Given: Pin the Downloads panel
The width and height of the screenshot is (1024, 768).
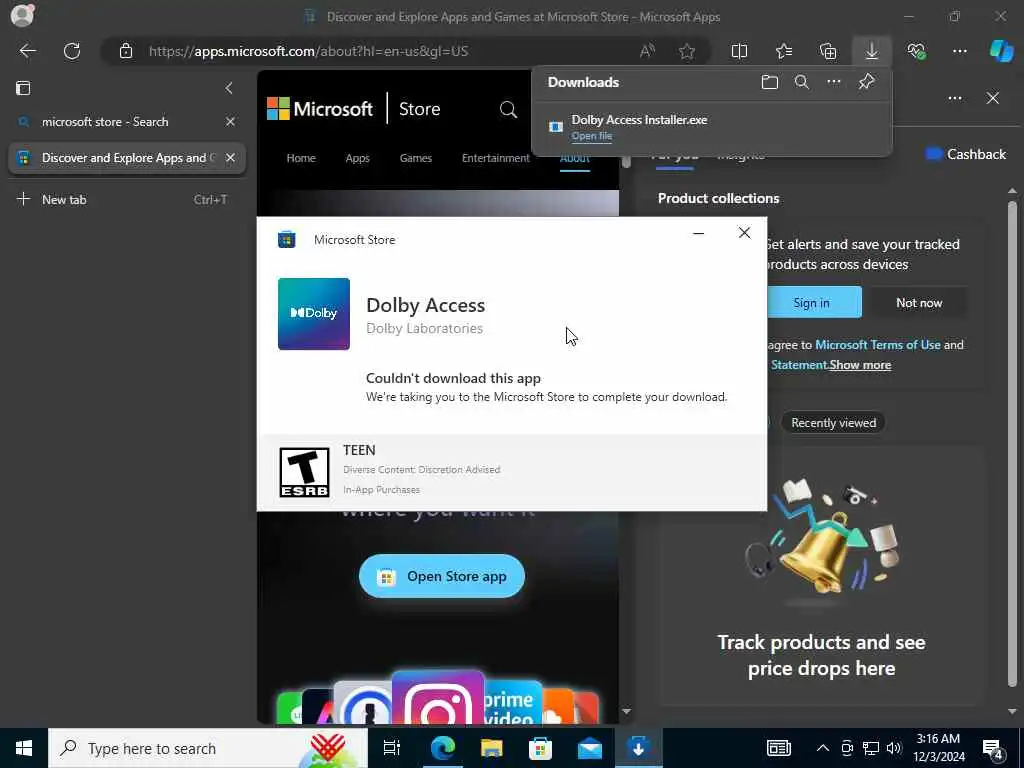Looking at the screenshot, I should click(866, 82).
